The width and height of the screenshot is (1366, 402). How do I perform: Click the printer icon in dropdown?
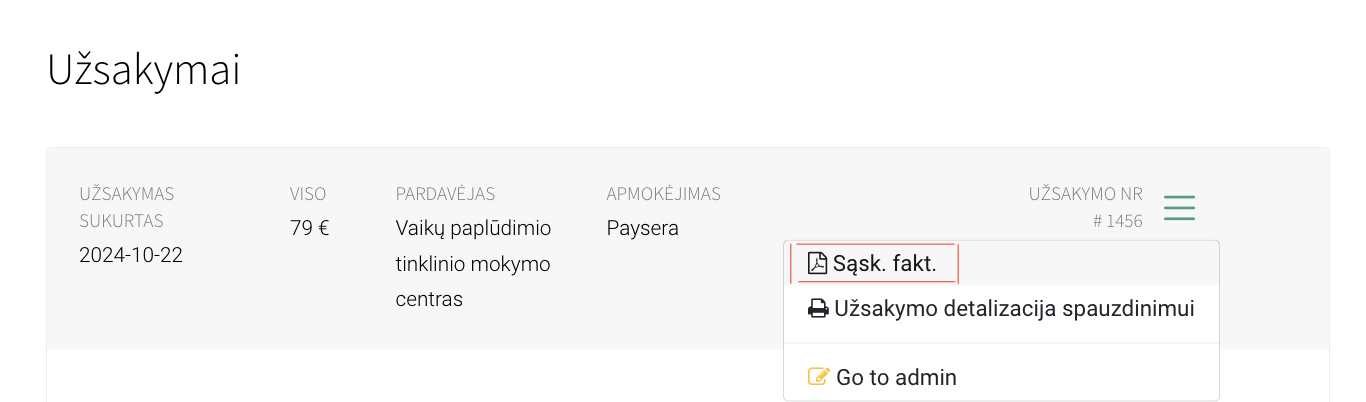click(818, 308)
